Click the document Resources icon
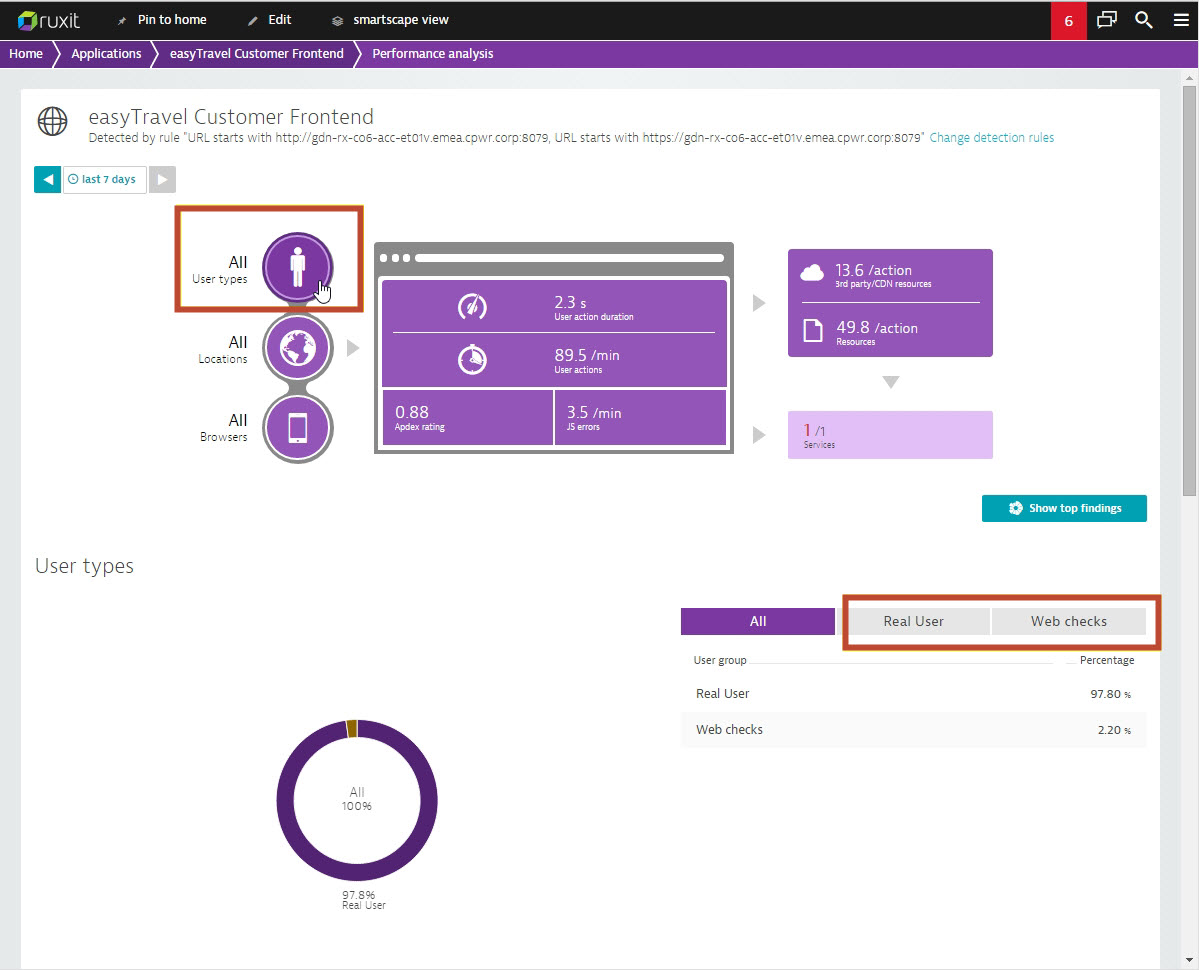This screenshot has width=1199, height=970. [813, 330]
